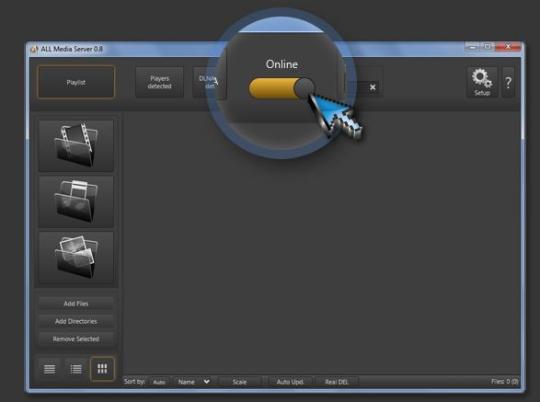Click the Add Directories button
This screenshot has height=402, width=540.
click(x=76, y=321)
